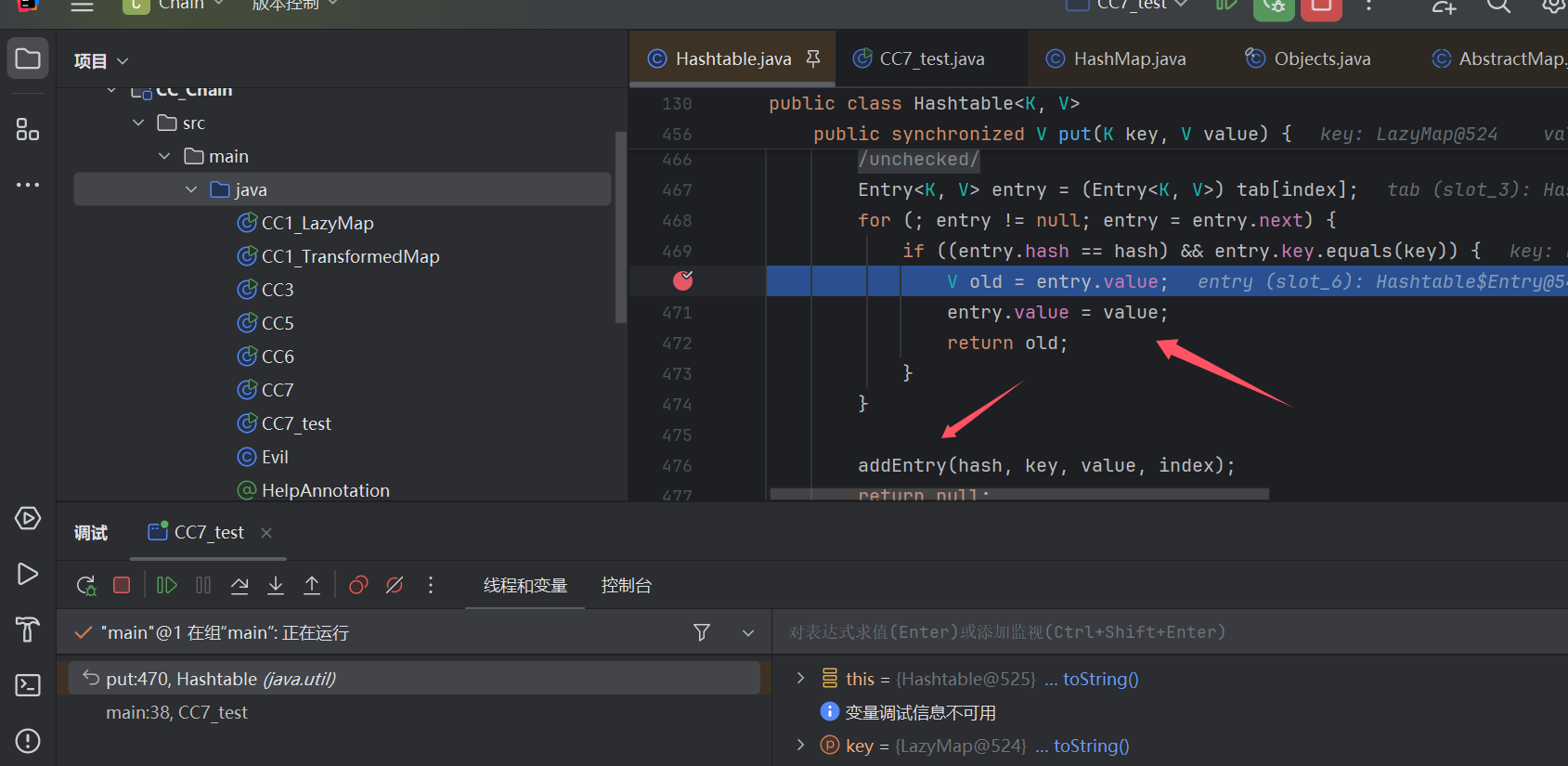Filter threads with funnel icon

click(702, 632)
